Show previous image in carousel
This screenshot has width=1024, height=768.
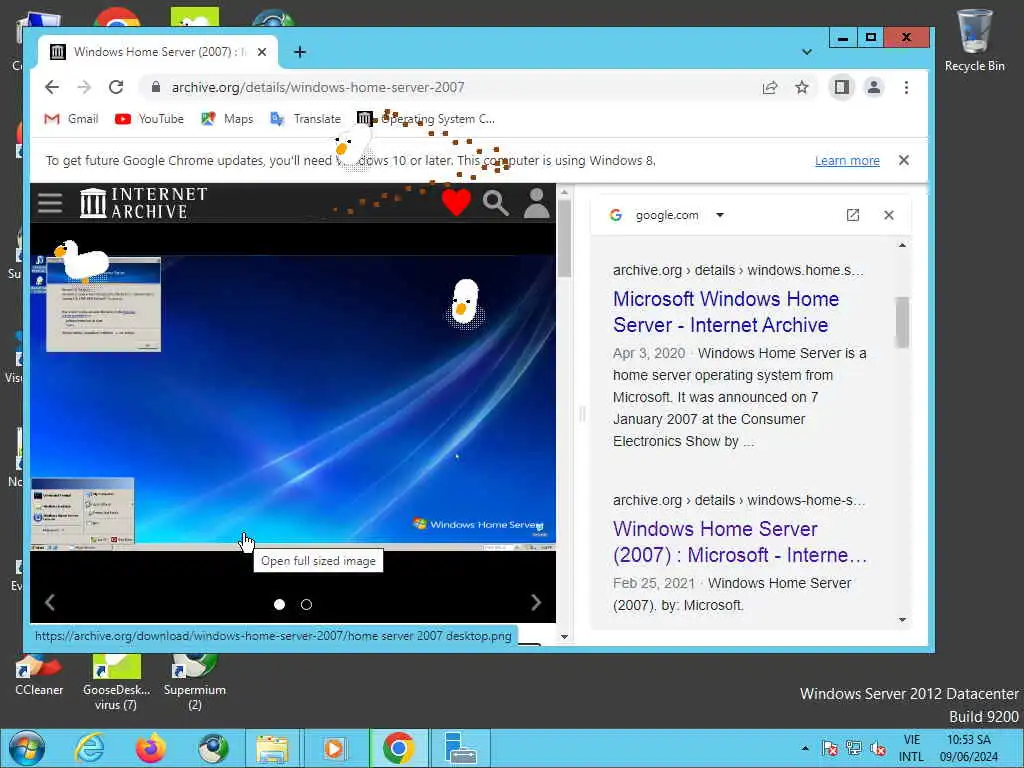tap(50, 602)
